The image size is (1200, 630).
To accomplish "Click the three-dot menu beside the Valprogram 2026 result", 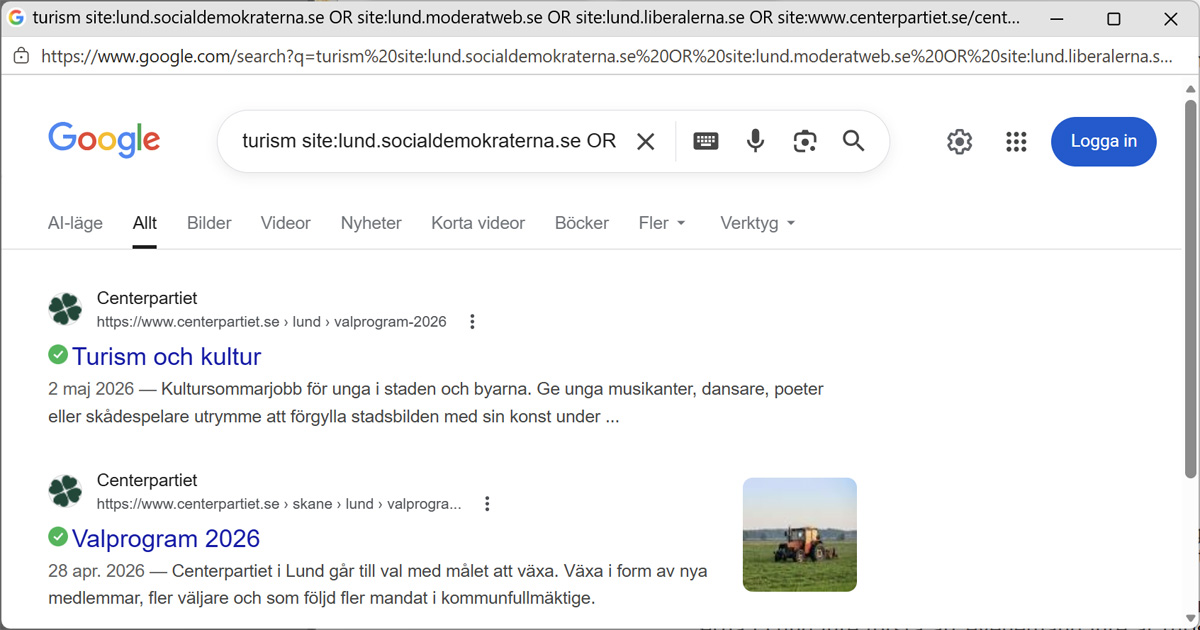I will [487, 504].
